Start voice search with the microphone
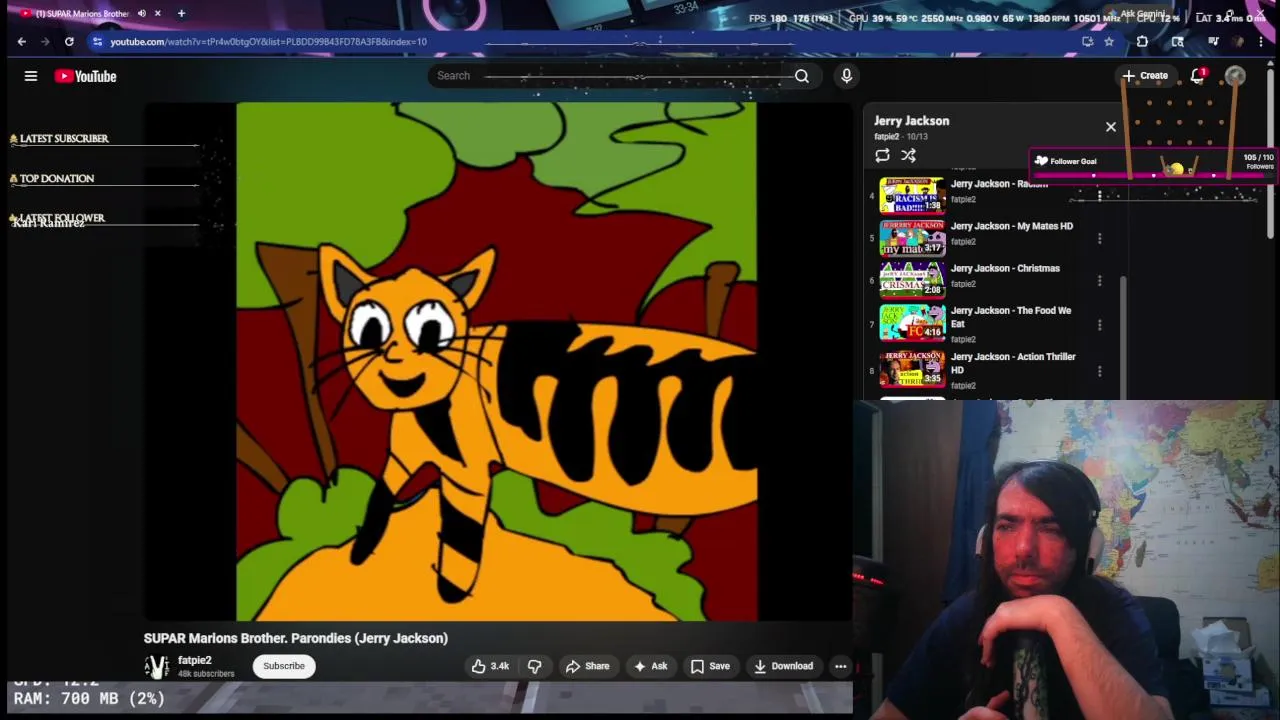The width and height of the screenshot is (1280, 720). tap(846, 76)
